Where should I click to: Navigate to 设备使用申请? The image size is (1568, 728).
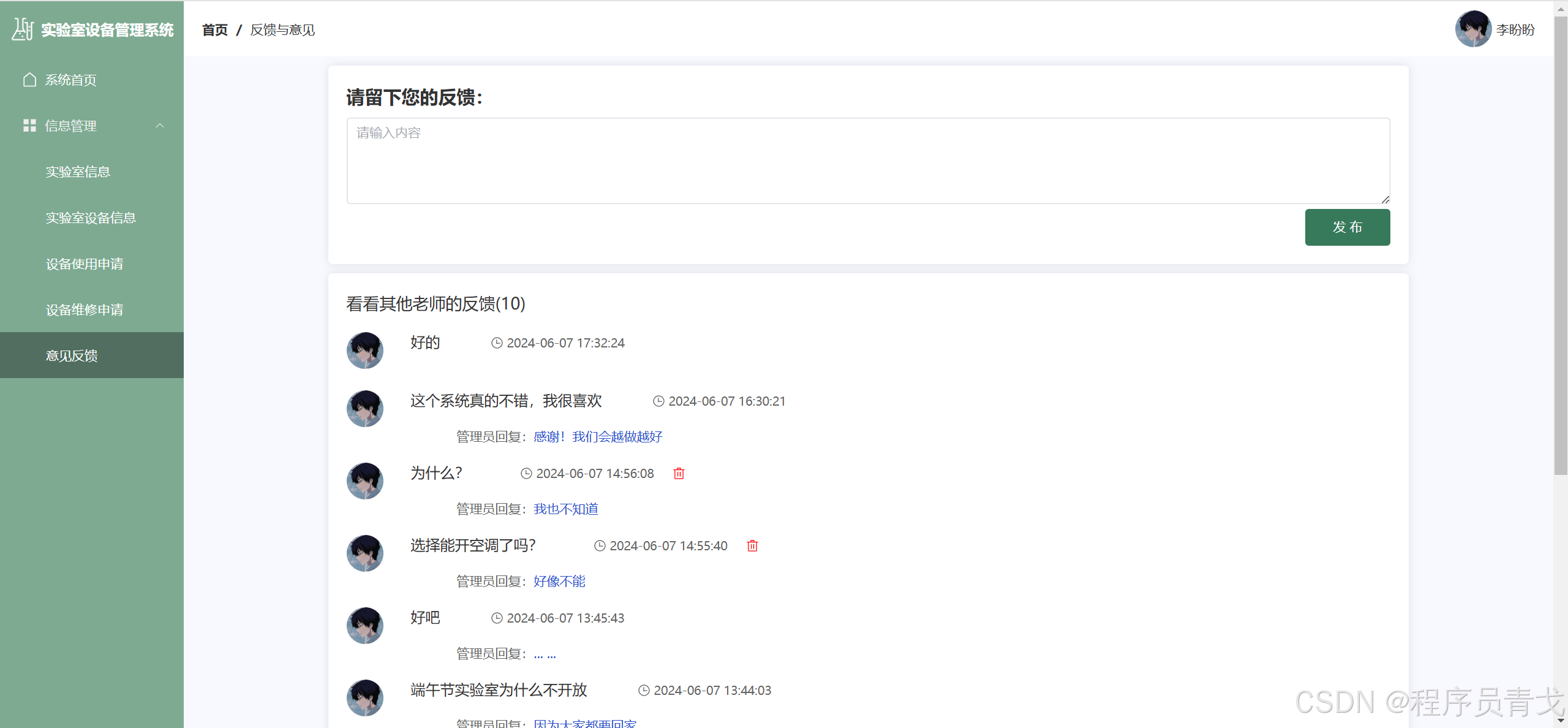point(85,264)
